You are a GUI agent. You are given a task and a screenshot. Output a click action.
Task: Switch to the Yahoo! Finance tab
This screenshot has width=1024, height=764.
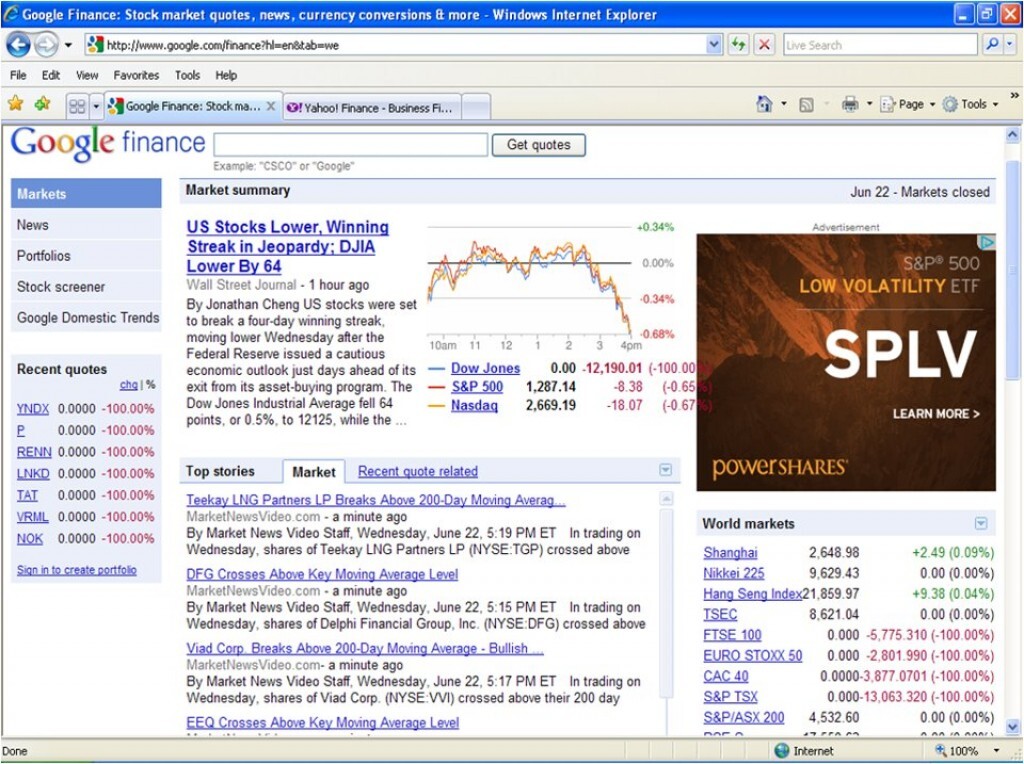tap(372, 107)
